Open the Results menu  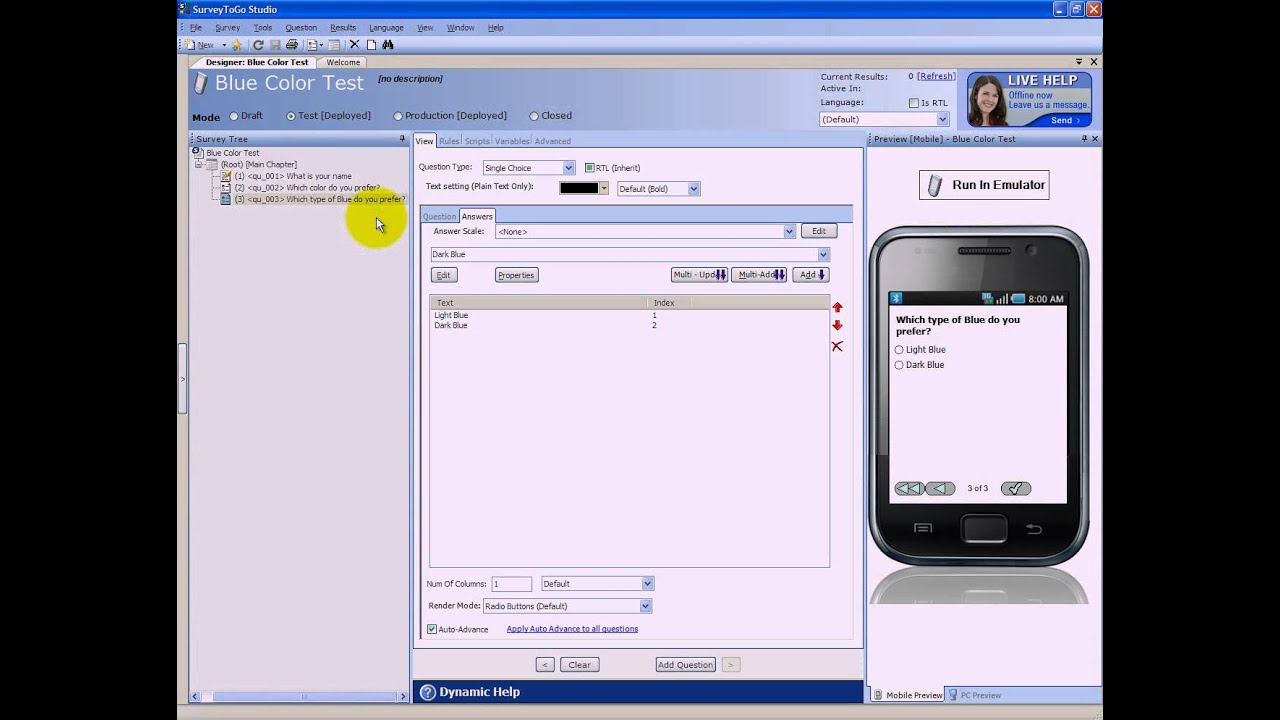click(x=343, y=28)
